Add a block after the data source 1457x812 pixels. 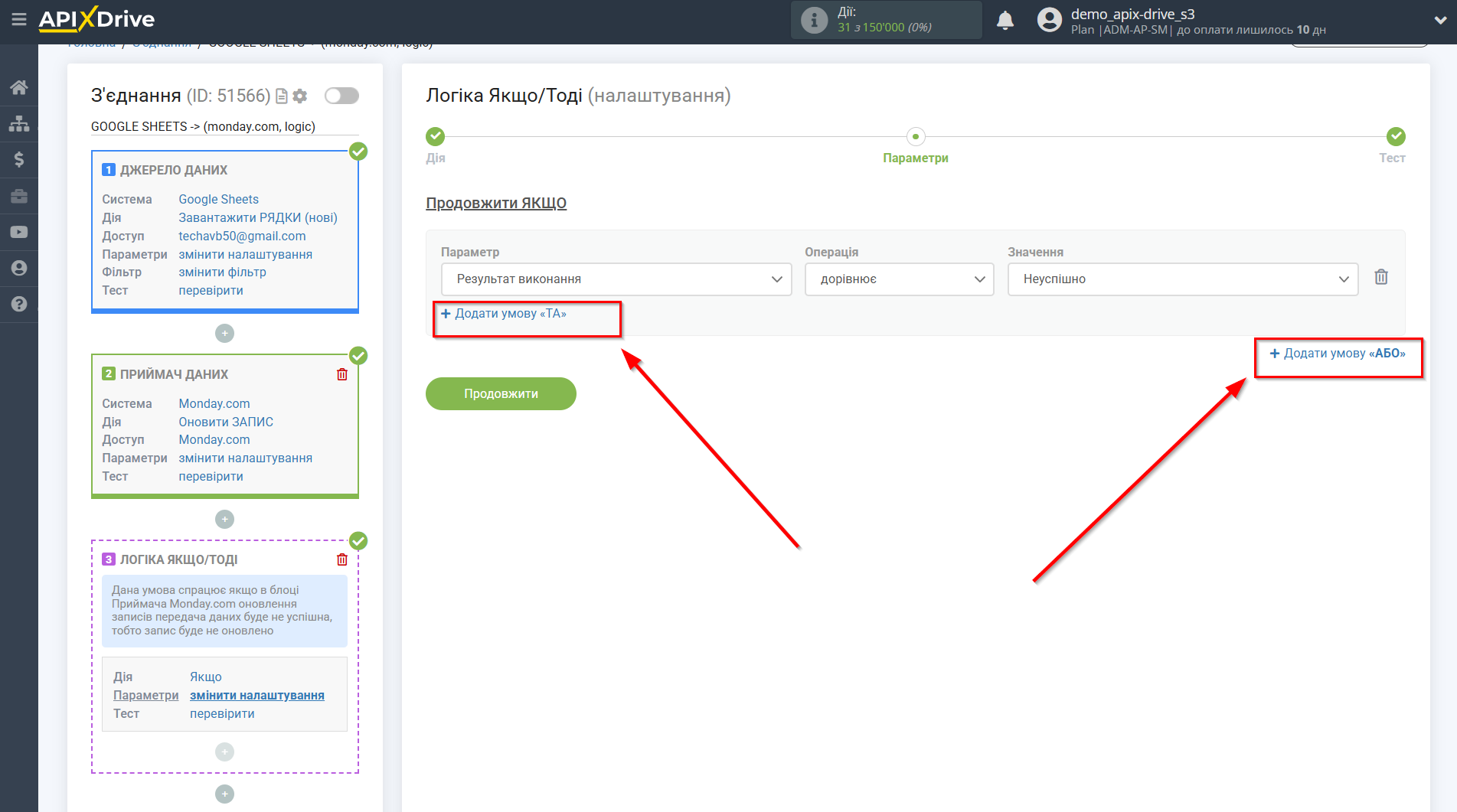[224, 334]
